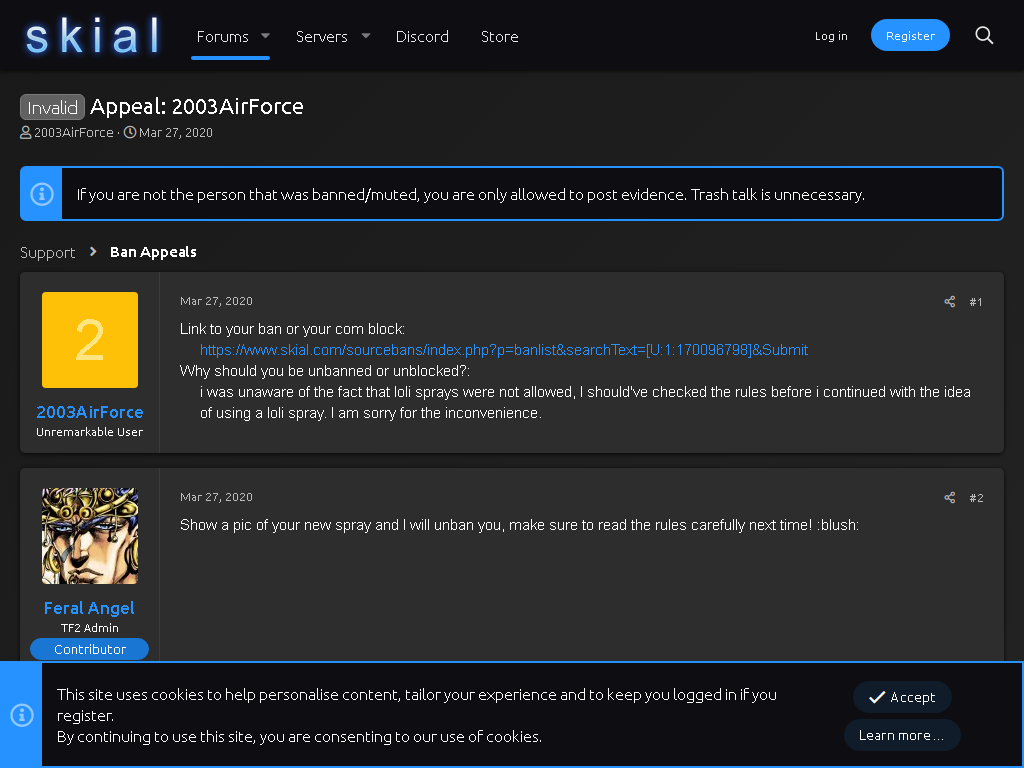Open 2003AirForce's yellow avatar

tap(89, 340)
